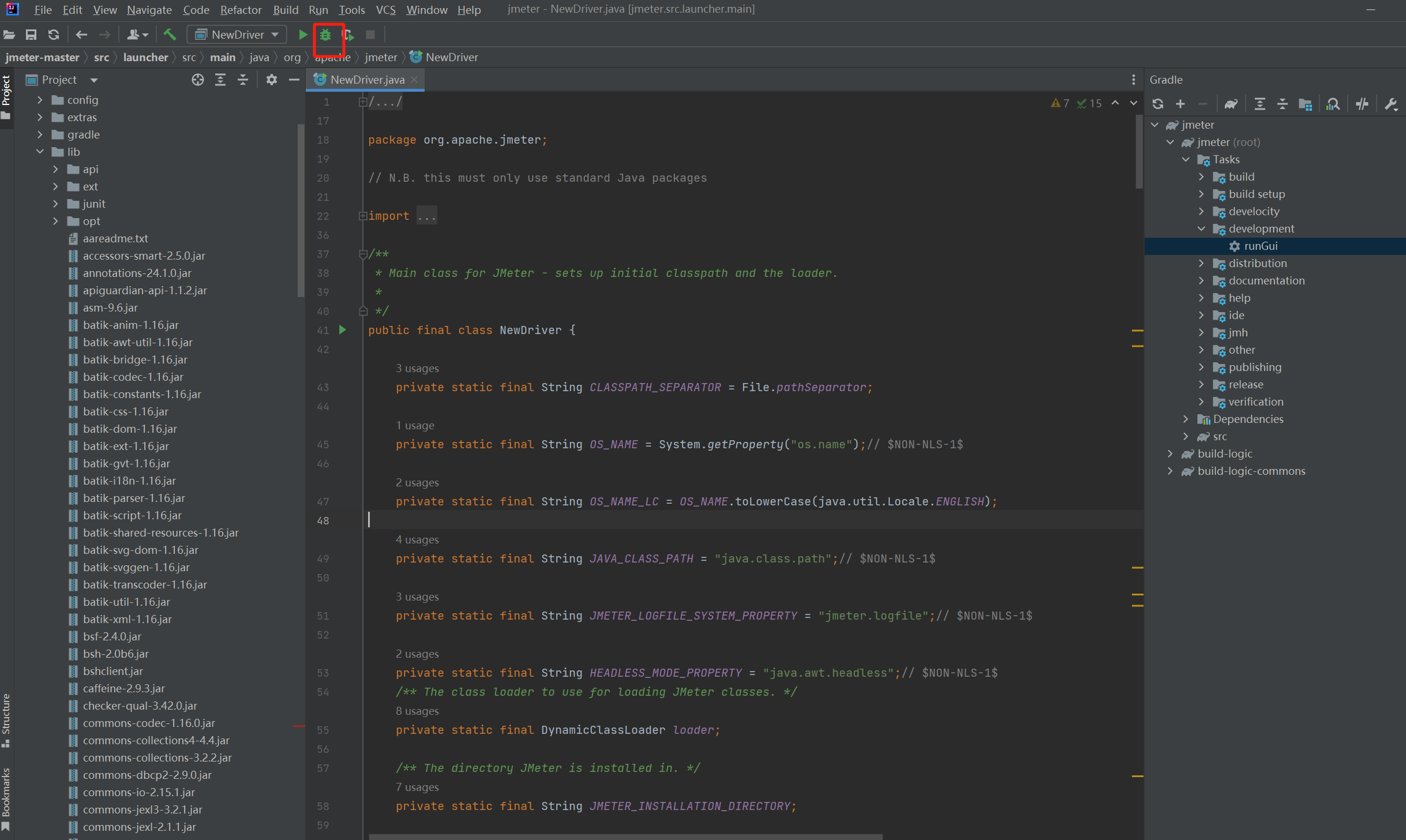Click the Build project hammer icon
1406x840 pixels.
coord(170,35)
